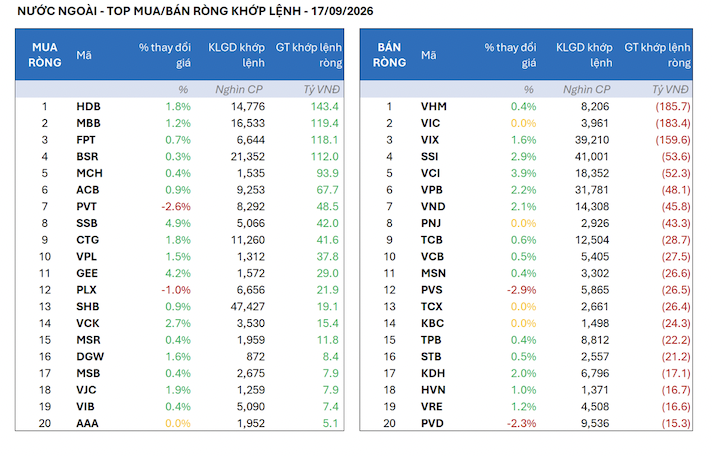Click the PVT ticker
712x456 pixels.
pyautogui.click(x=86, y=207)
